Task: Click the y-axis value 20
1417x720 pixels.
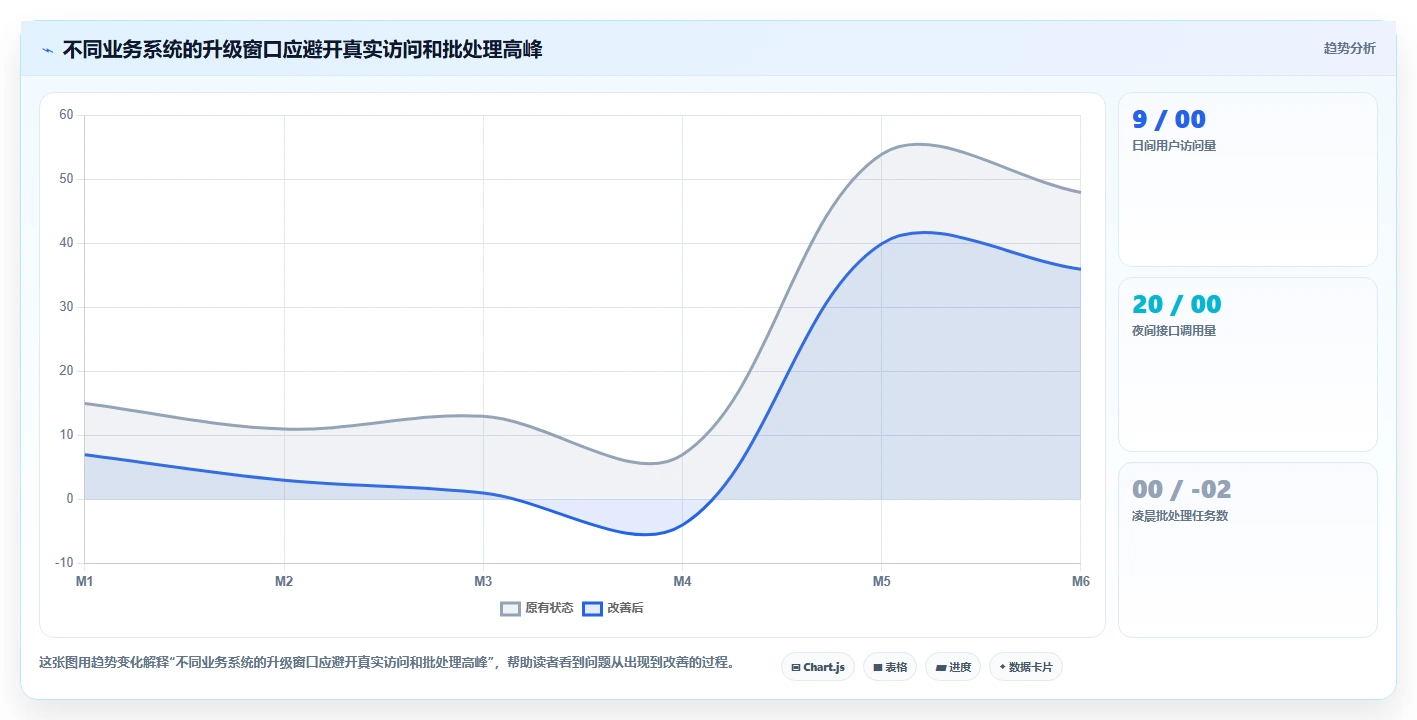Action: point(67,371)
